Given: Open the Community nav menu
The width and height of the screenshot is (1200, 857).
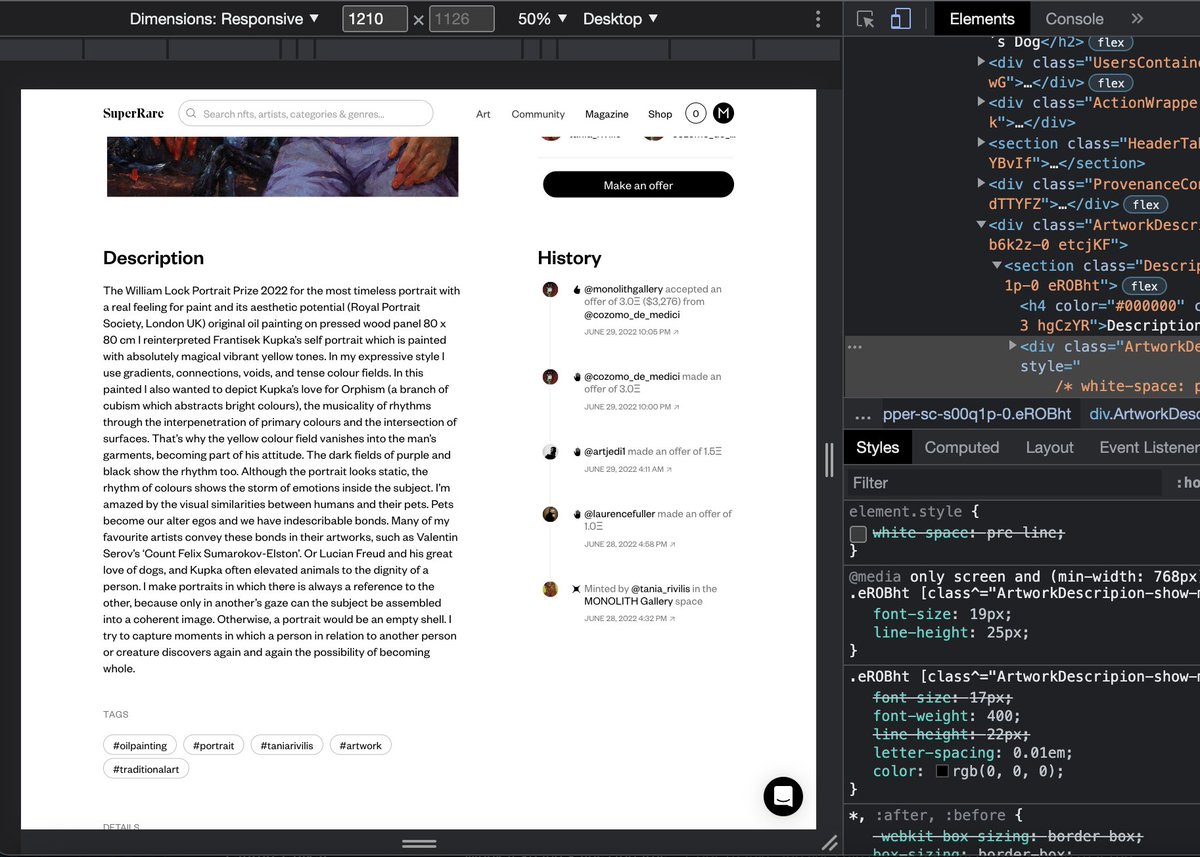Looking at the screenshot, I should pos(538,114).
